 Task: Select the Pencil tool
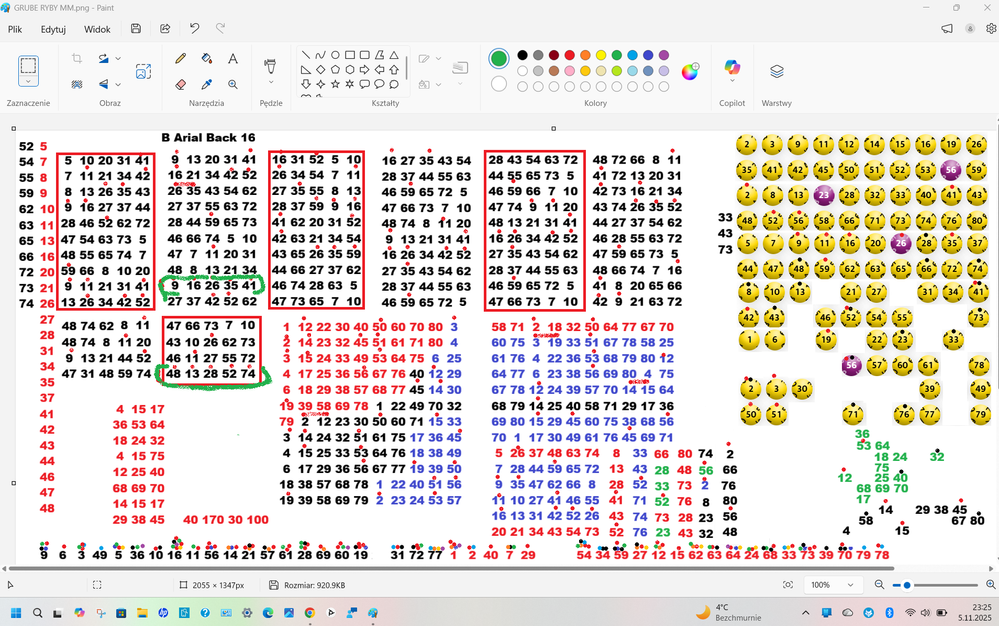coord(181,59)
